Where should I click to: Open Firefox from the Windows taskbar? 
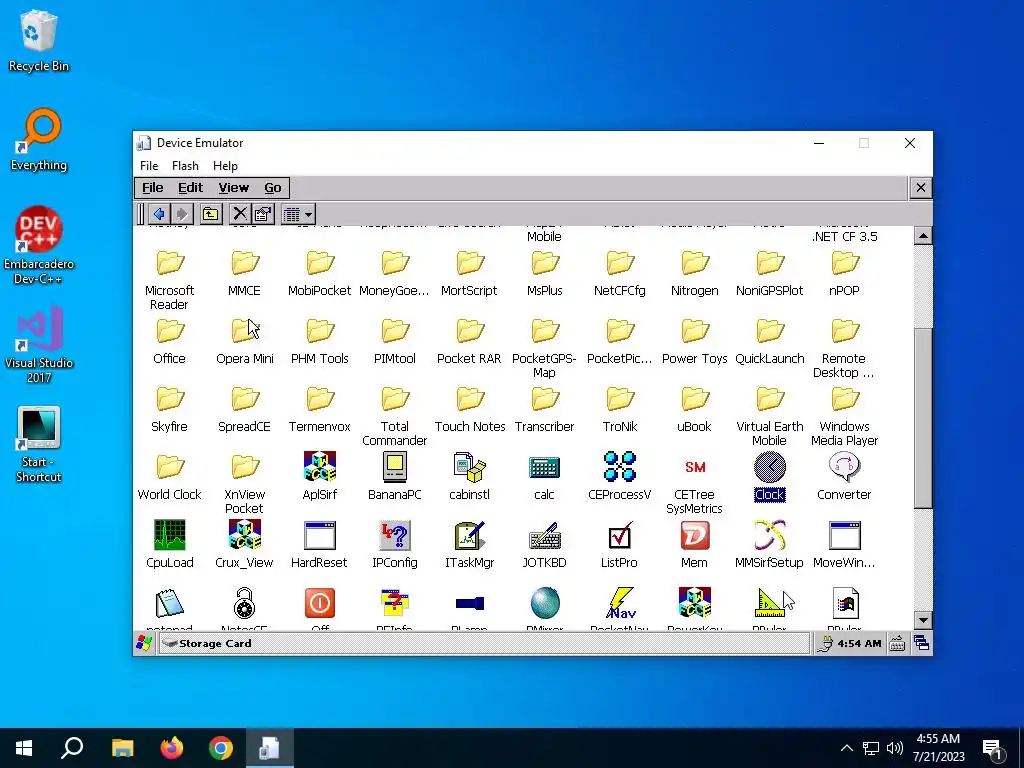(172, 748)
